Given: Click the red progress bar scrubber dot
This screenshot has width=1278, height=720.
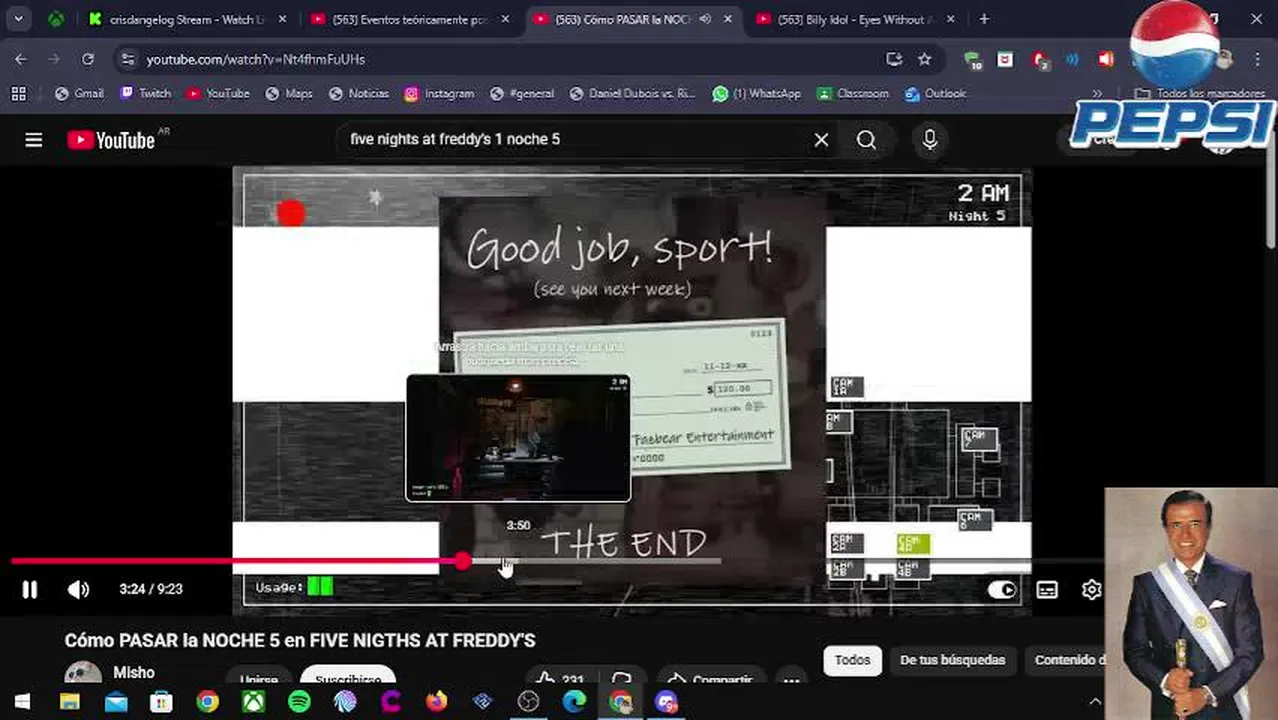Looking at the screenshot, I should point(463,561).
